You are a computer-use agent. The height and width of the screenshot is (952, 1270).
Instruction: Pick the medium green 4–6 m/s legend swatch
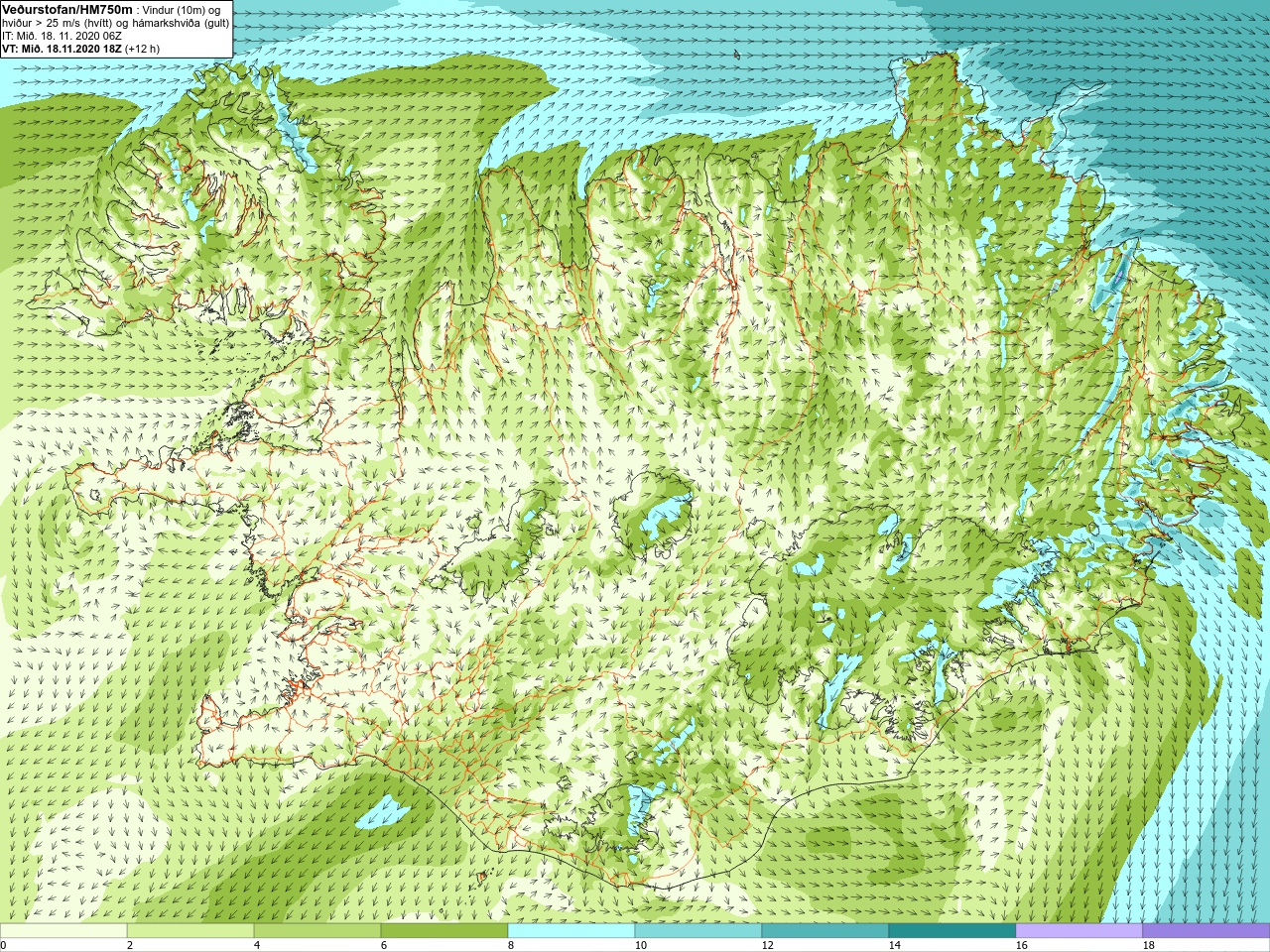317,931
